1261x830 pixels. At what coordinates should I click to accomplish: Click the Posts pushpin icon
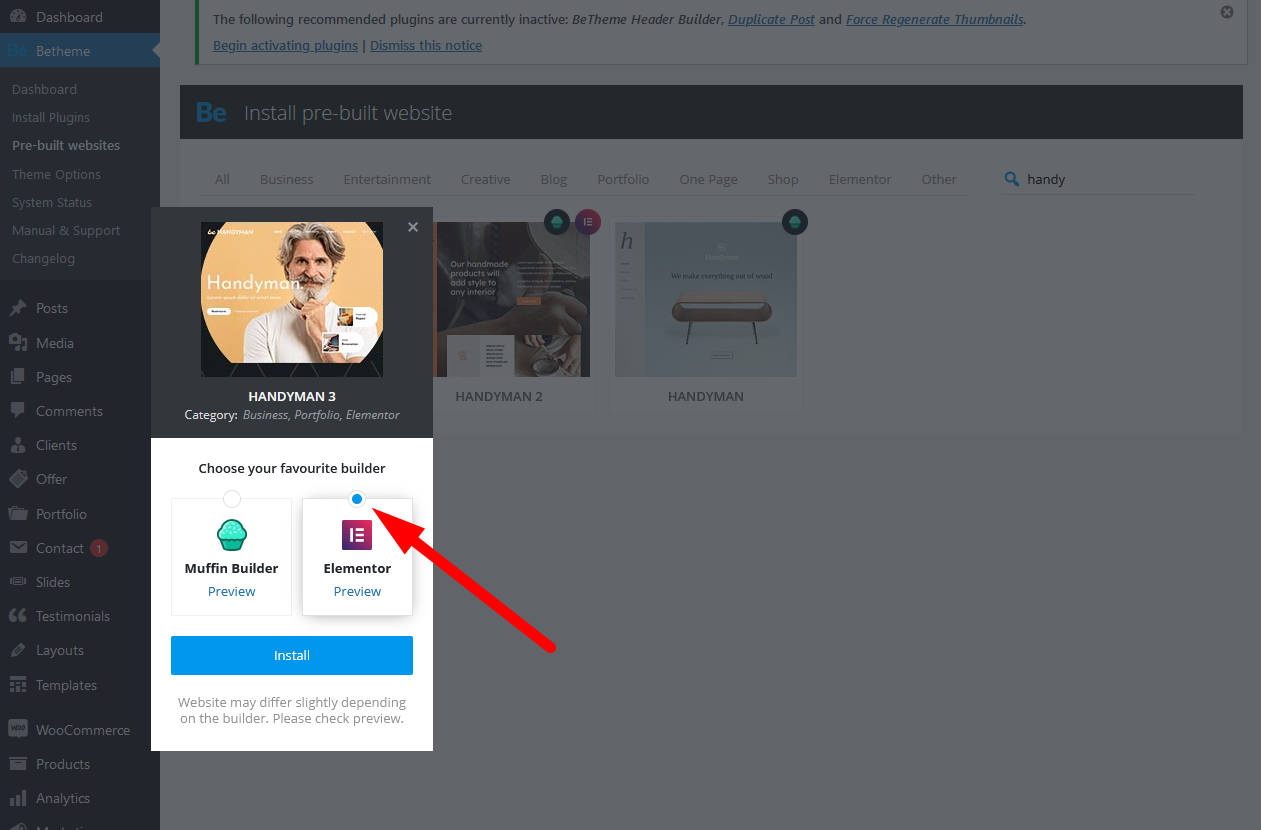click(x=18, y=308)
